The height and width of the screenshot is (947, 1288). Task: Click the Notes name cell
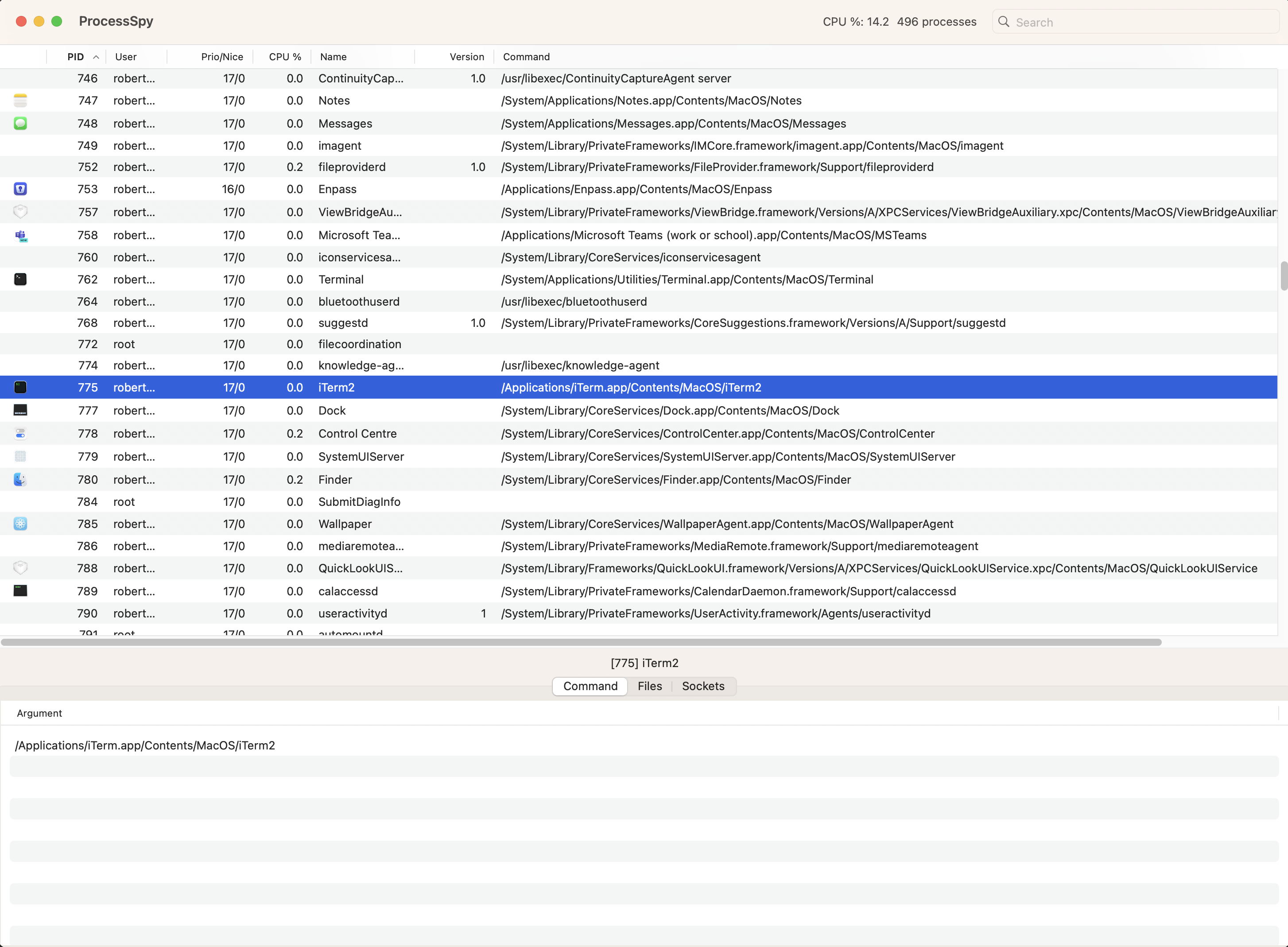[x=334, y=100]
